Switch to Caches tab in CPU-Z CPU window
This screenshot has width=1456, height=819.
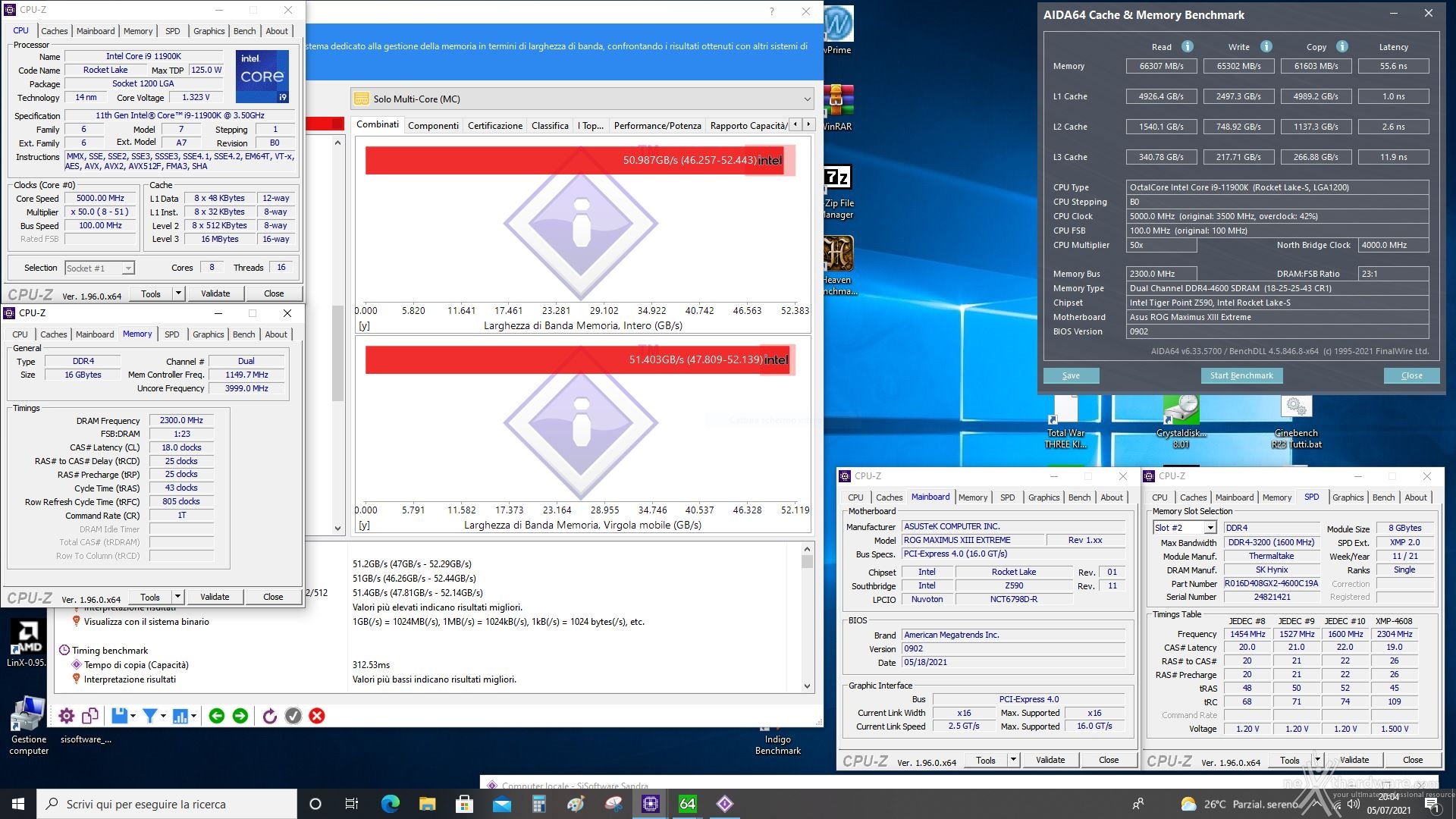pos(54,31)
